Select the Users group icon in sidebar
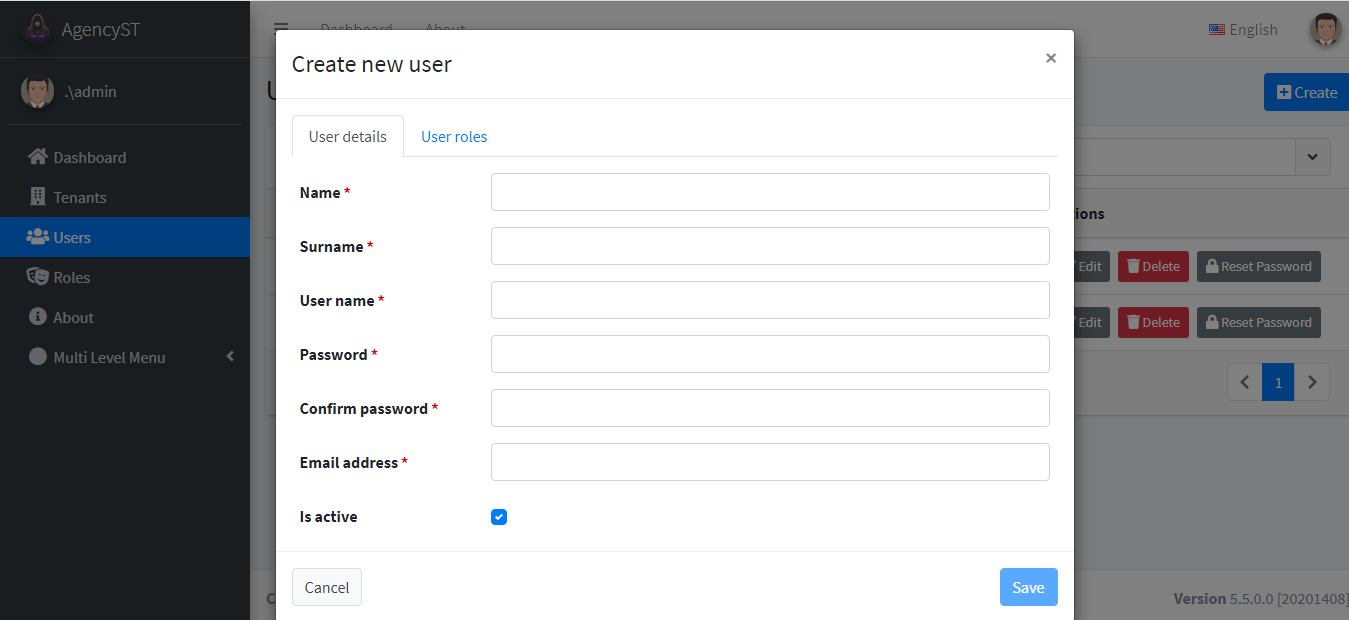 pyautogui.click(x=38, y=237)
